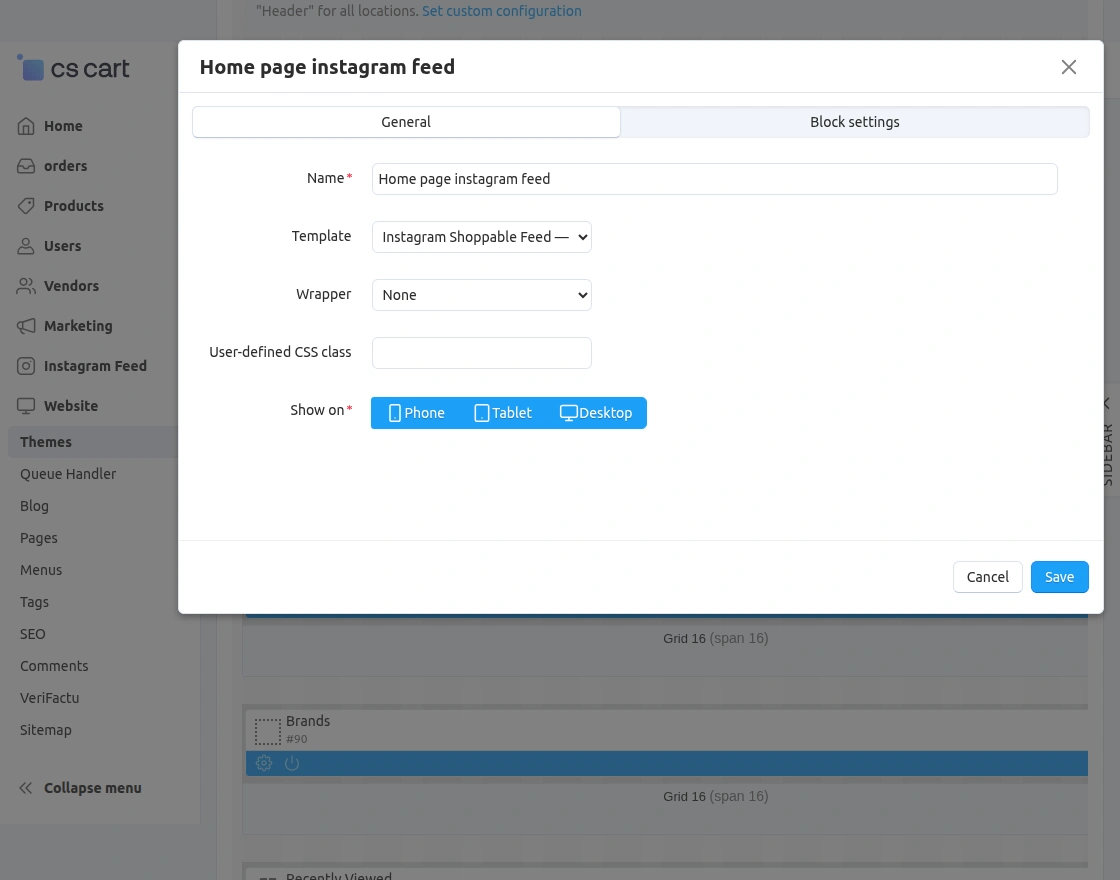1120x880 pixels.
Task: Click the Users person icon
Action: (x=26, y=246)
